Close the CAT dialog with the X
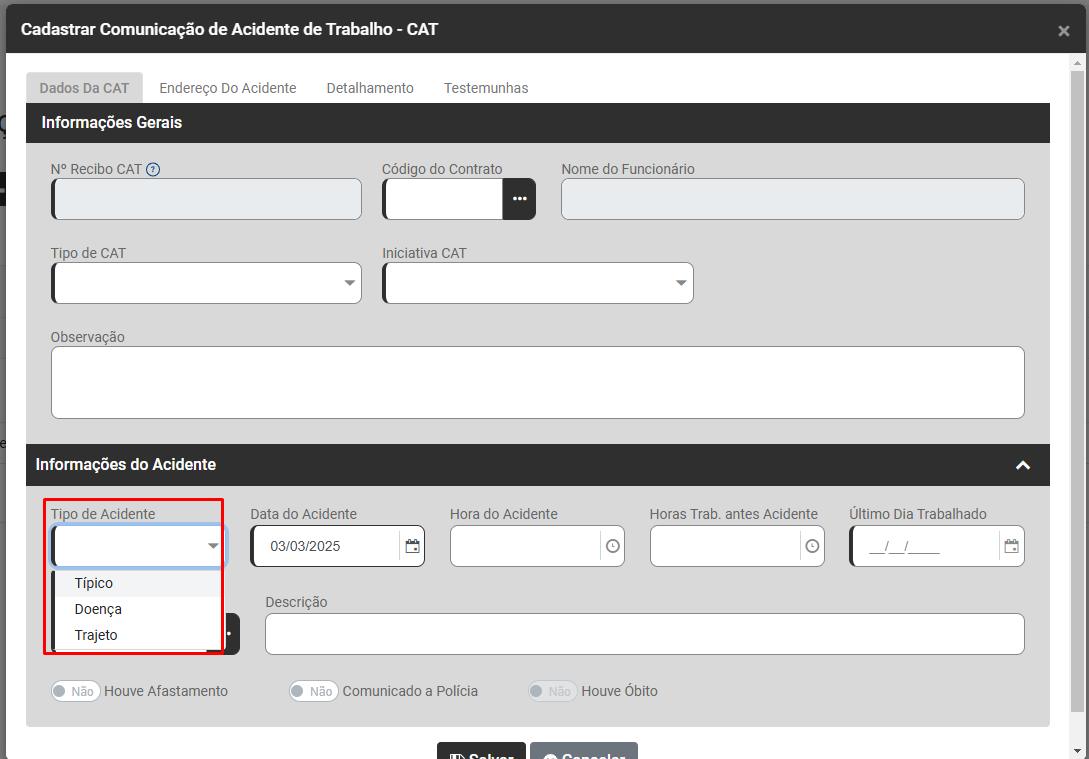Image resolution: width=1089 pixels, height=759 pixels. click(1063, 31)
